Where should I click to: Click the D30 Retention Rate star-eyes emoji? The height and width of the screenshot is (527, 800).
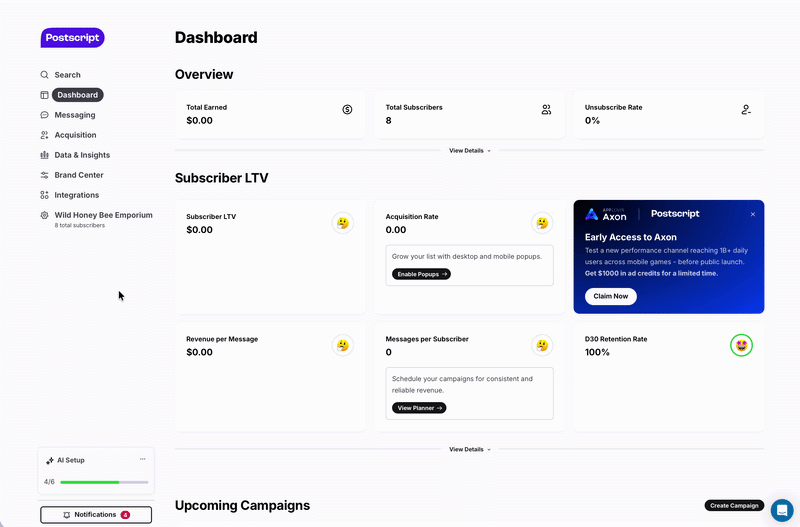click(741, 345)
